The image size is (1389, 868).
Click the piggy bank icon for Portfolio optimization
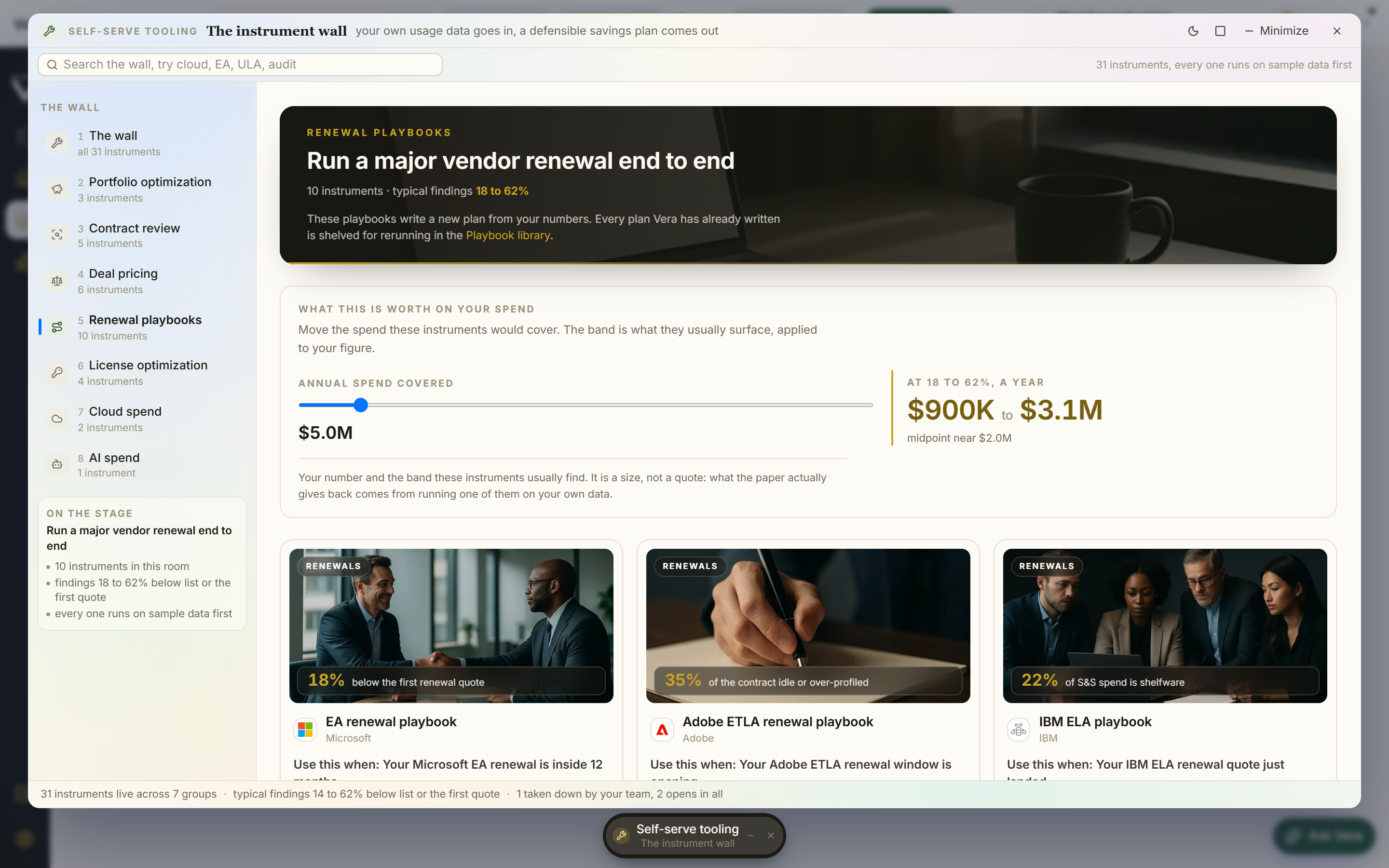(x=57, y=189)
